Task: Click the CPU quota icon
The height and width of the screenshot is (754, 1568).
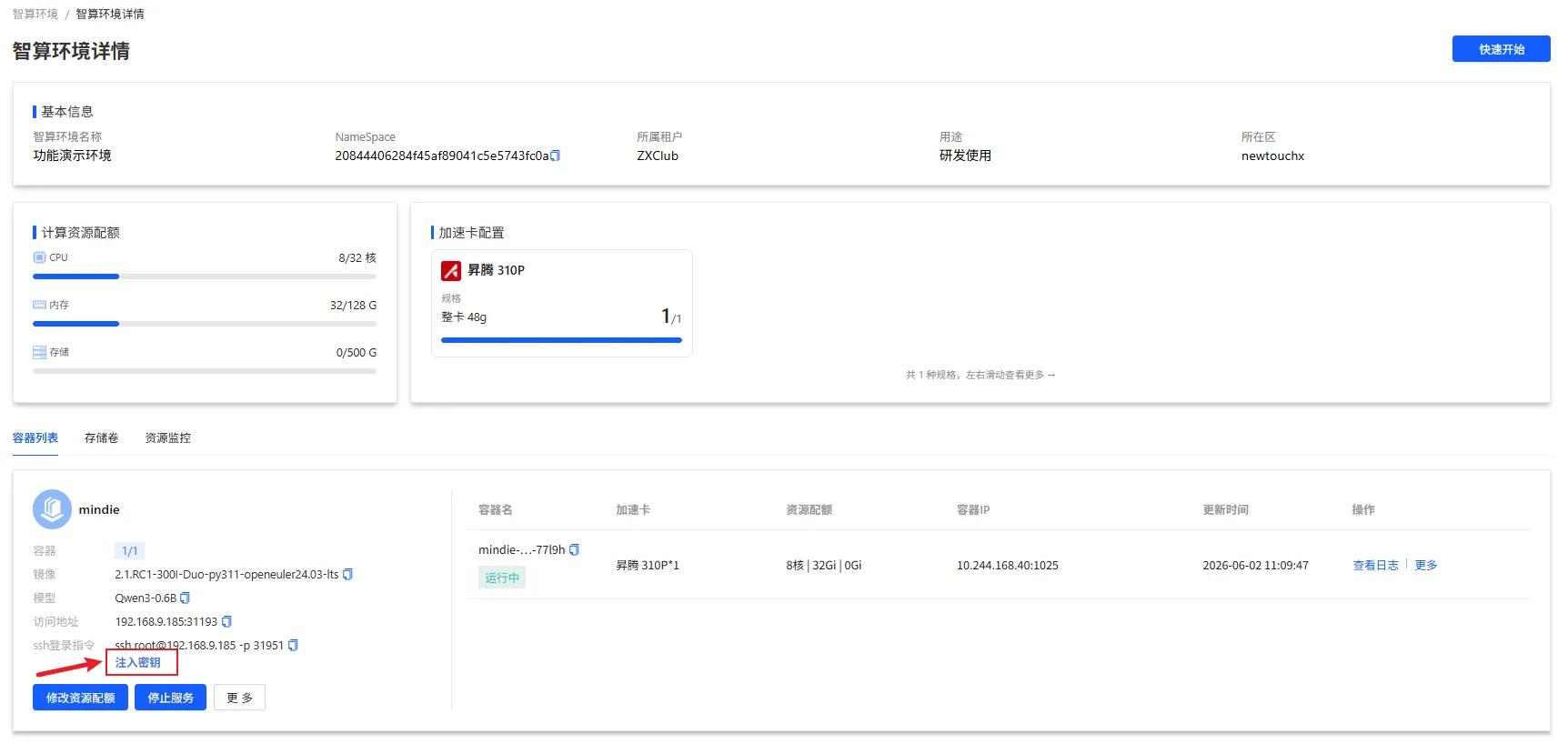Action: [x=39, y=257]
